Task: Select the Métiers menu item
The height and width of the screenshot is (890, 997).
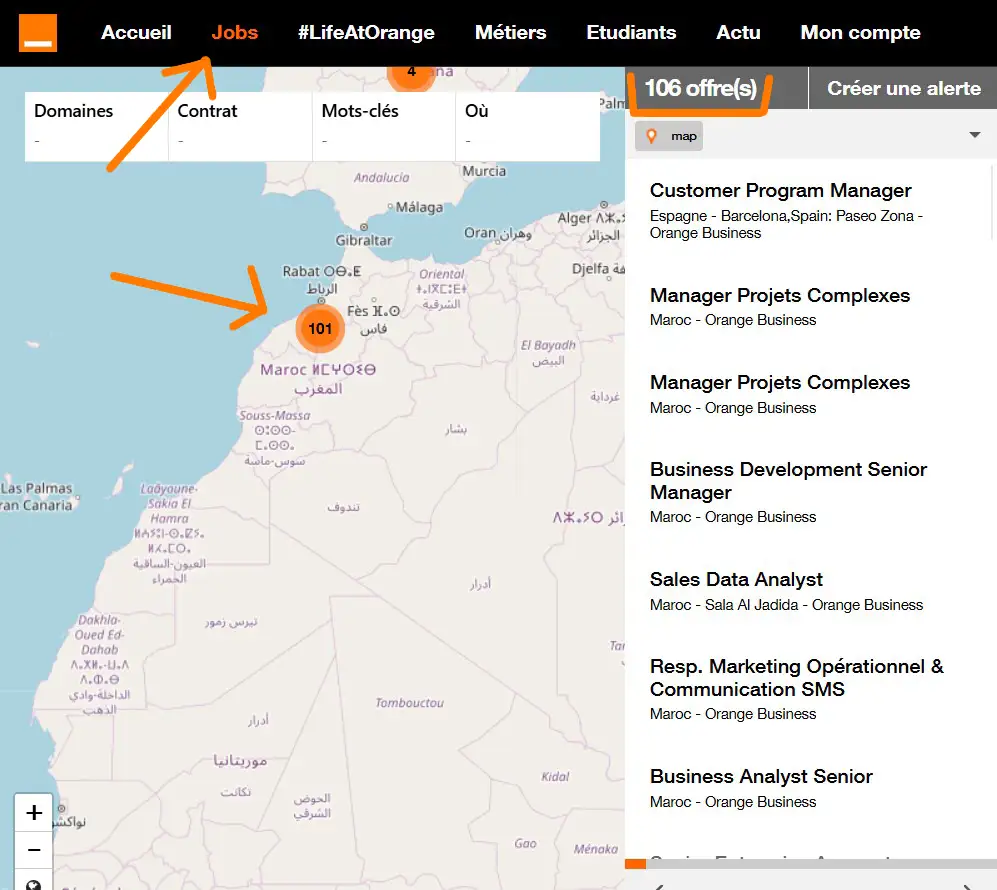Action: click(x=511, y=32)
